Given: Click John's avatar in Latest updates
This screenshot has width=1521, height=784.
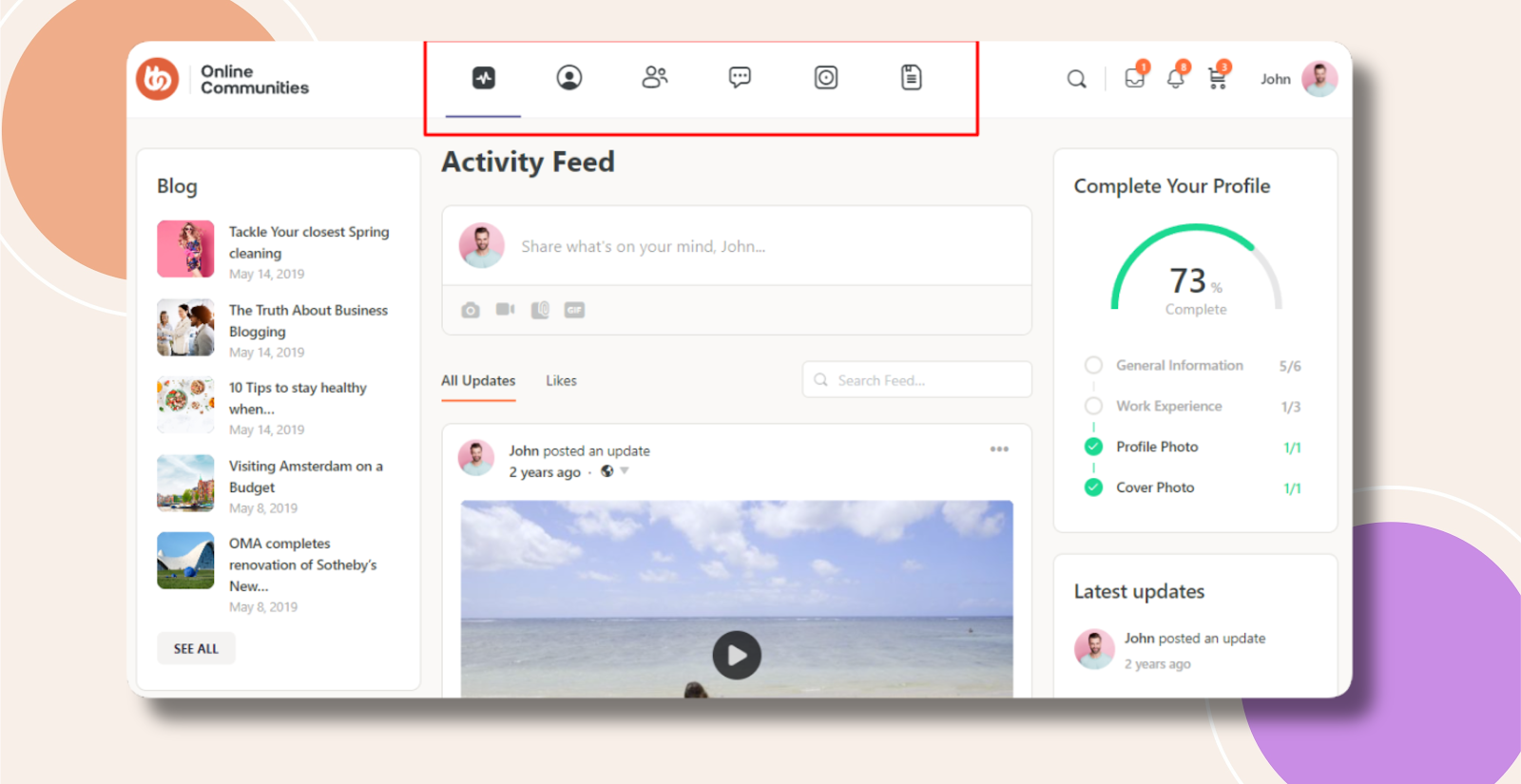Looking at the screenshot, I should point(1094,650).
